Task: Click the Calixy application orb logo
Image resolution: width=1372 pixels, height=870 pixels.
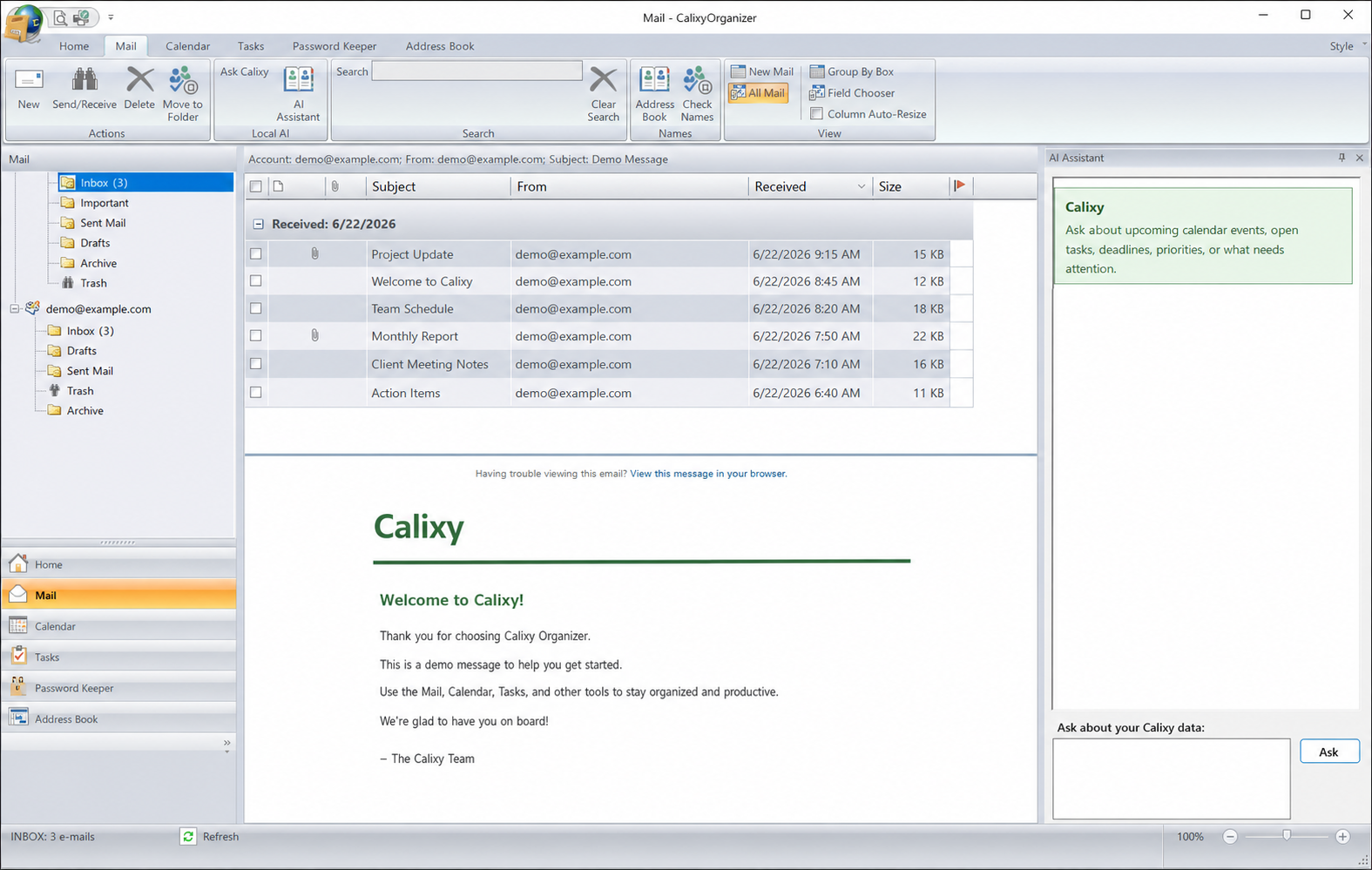Action: [24, 23]
